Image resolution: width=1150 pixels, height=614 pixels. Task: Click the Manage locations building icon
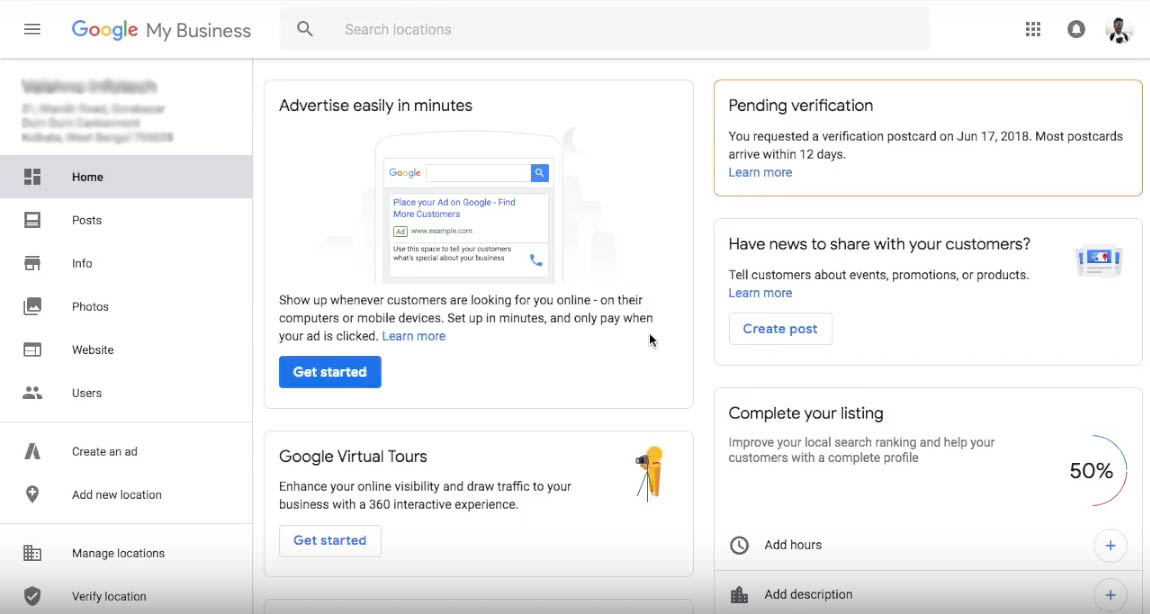click(x=32, y=553)
